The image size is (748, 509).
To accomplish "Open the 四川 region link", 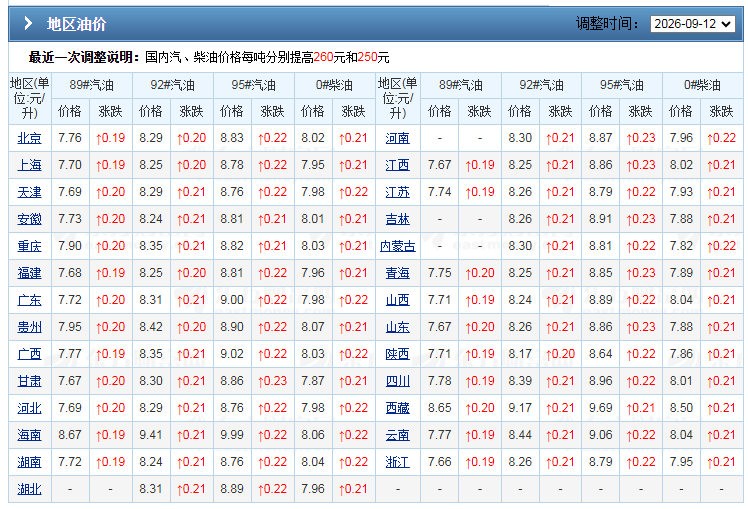I will pyautogui.click(x=398, y=381).
